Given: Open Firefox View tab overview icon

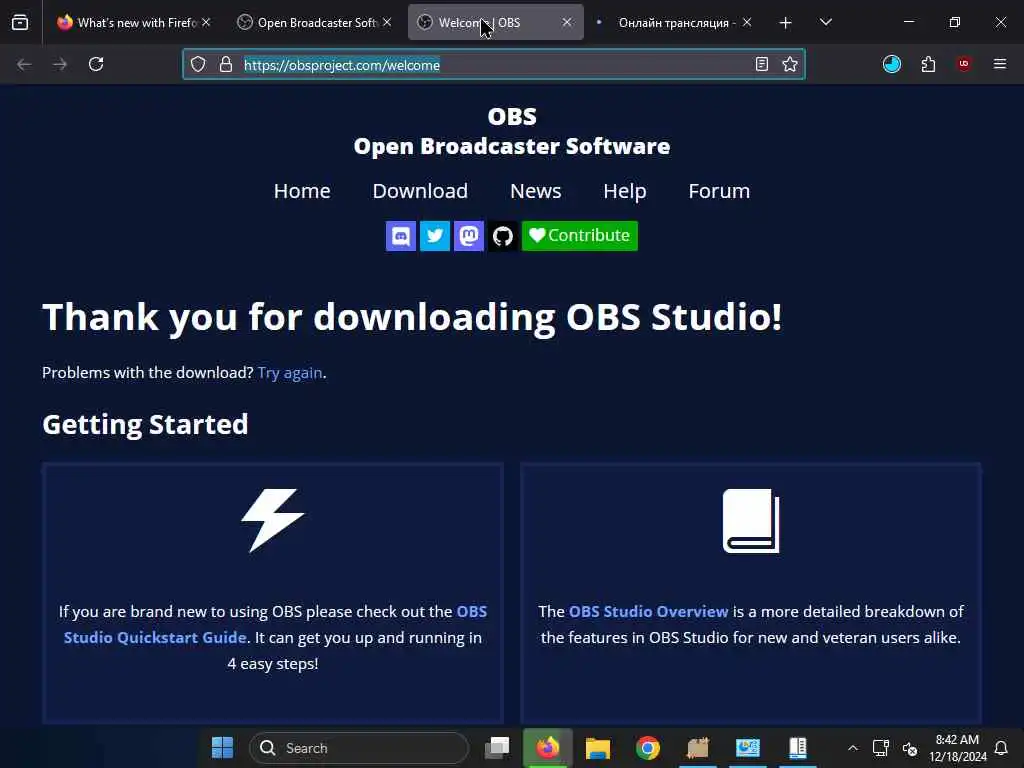Looking at the screenshot, I should [x=20, y=23].
